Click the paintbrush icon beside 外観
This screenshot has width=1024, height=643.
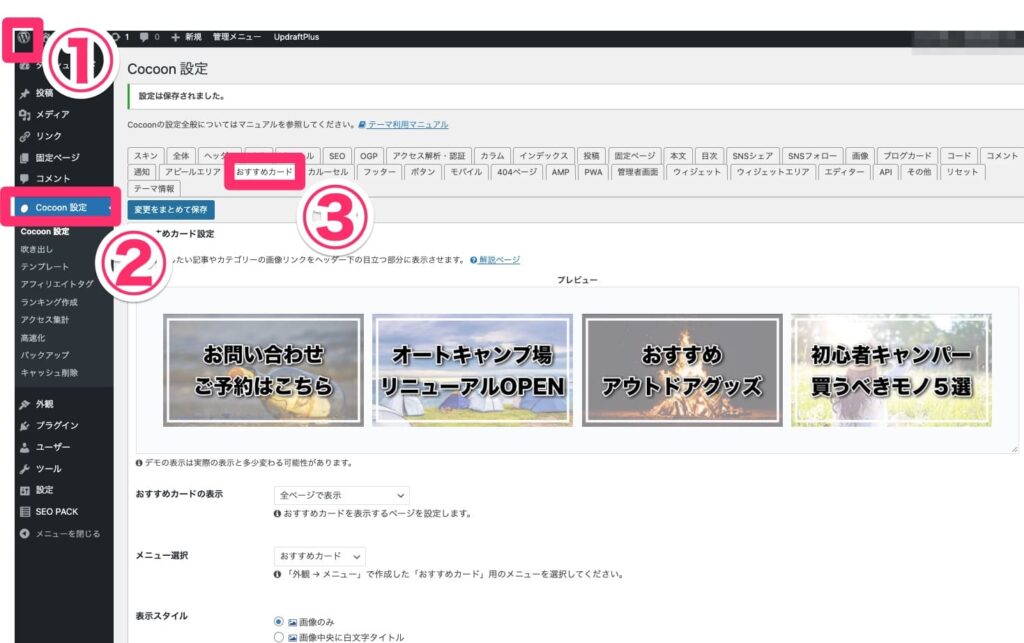pyautogui.click(x=25, y=404)
